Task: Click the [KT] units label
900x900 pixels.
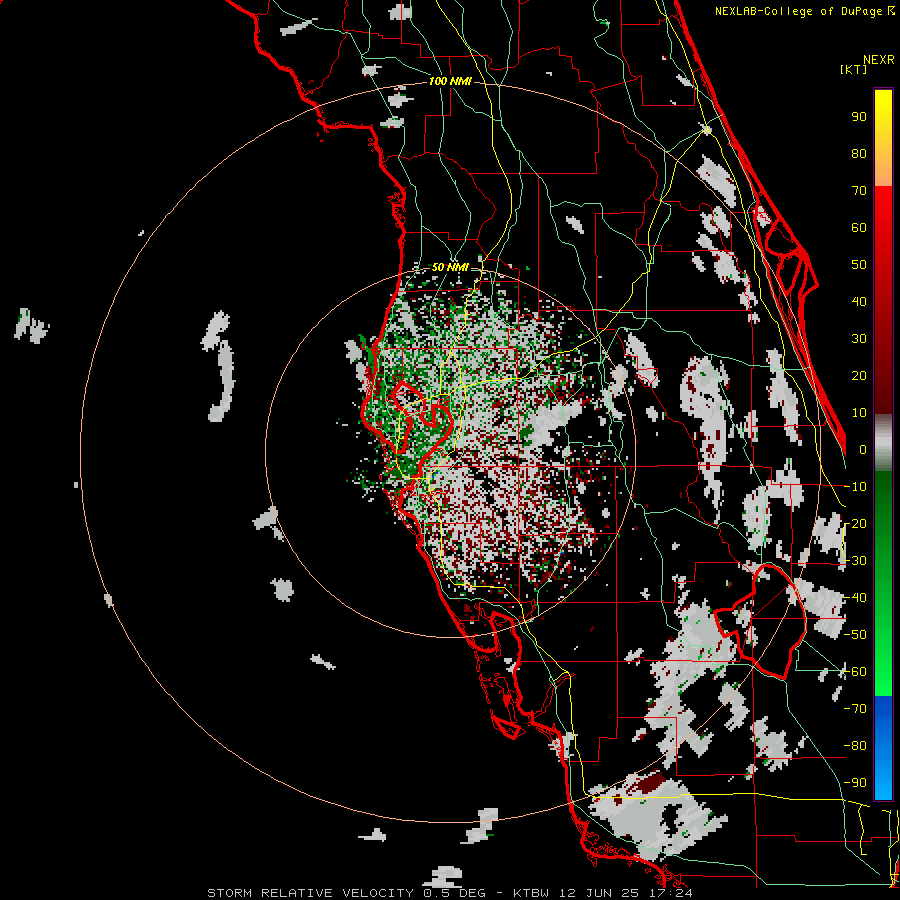Action: tap(854, 69)
